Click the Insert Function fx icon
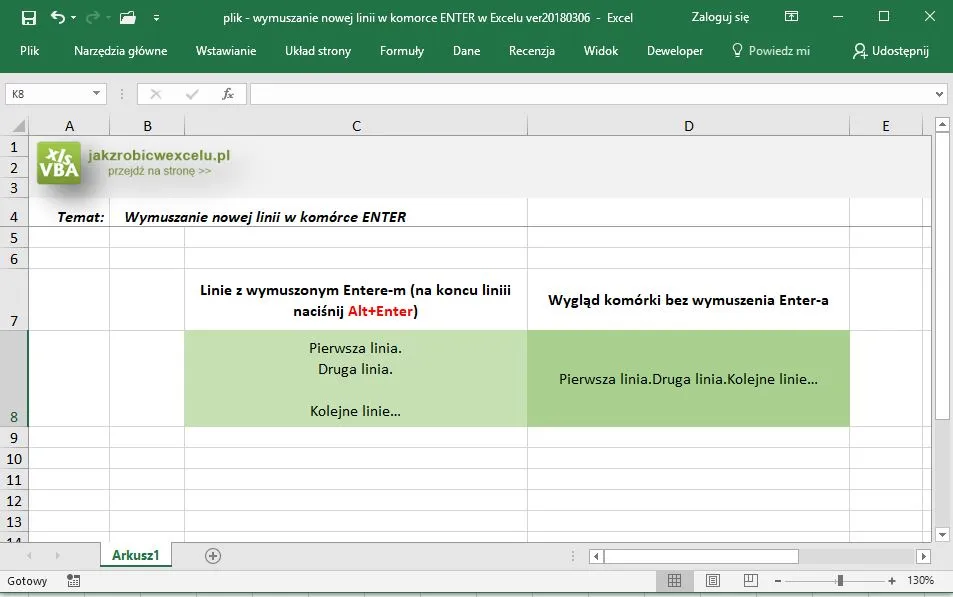 click(x=228, y=94)
